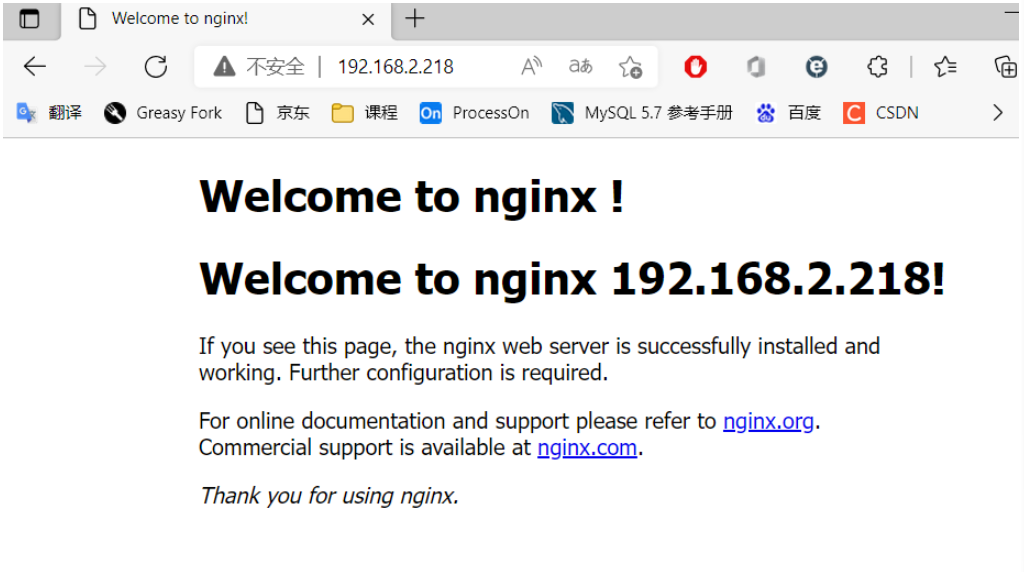The height and width of the screenshot is (572, 1024).
Task: Click paragraph starting 'If you see this page'
Action: [x=539, y=359]
